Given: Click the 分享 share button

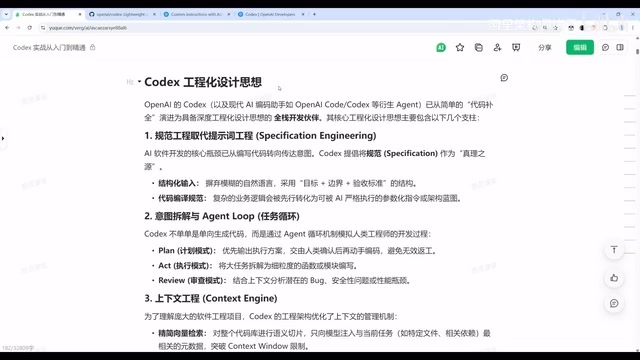Looking at the screenshot, I should pos(544,47).
